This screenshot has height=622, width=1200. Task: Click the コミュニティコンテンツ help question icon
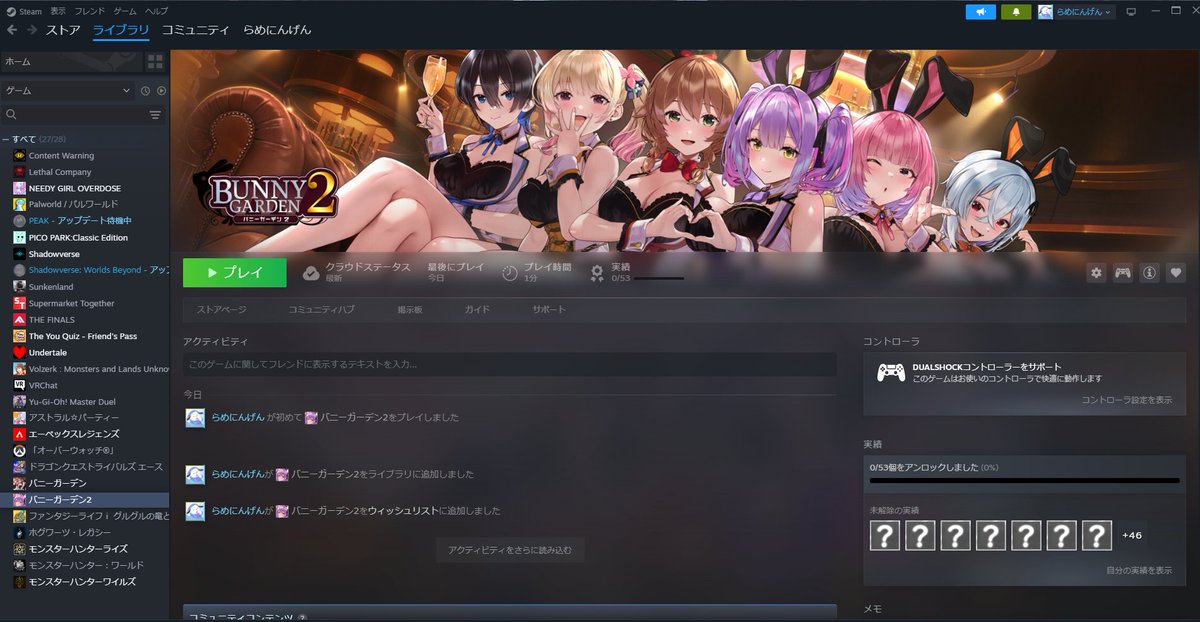[302, 619]
